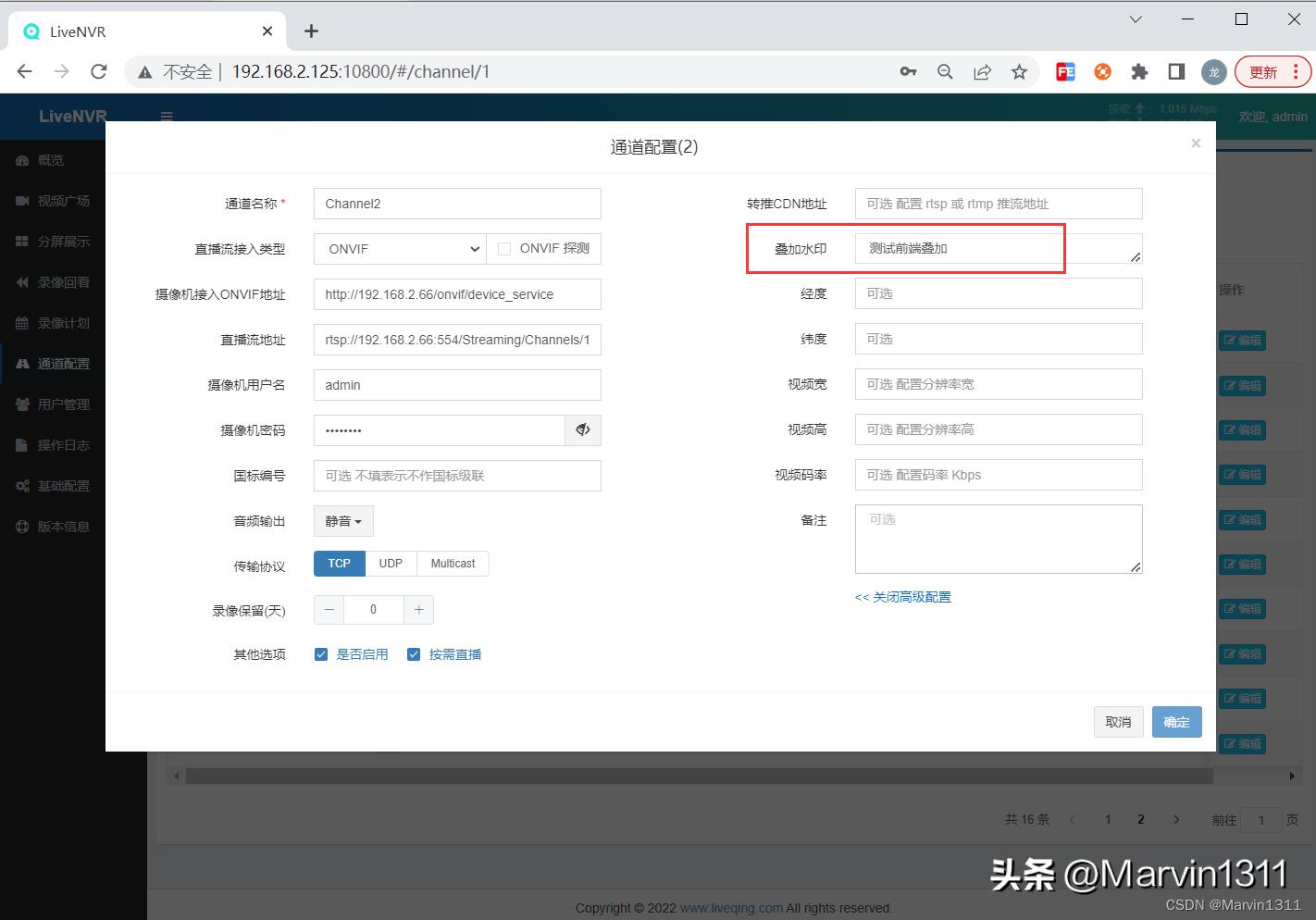Disable the 按需直播 checkbox

click(414, 653)
